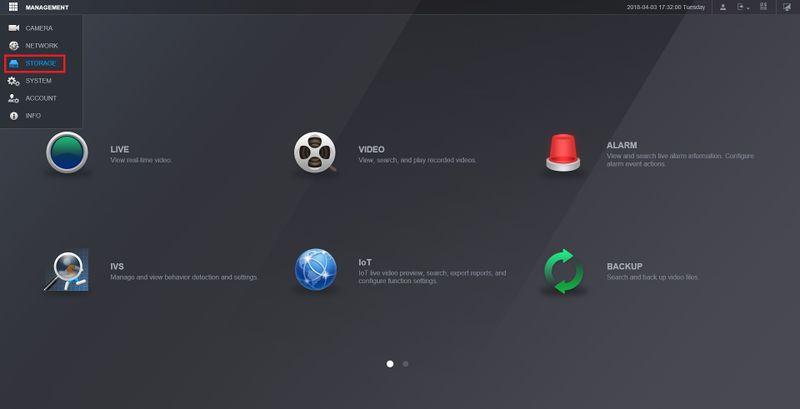
Task: Click the VIDEO title text
Action: coord(371,149)
